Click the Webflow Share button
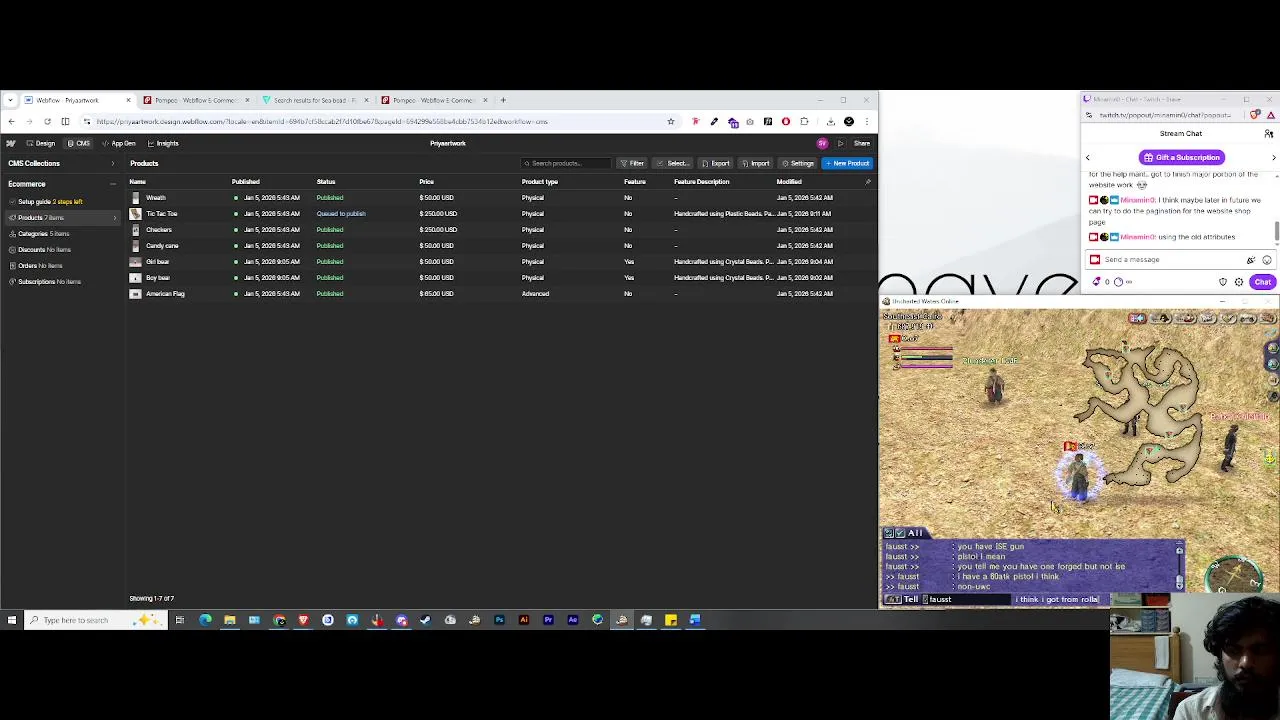Viewport: 1280px width, 720px height. [x=862, y=143]
